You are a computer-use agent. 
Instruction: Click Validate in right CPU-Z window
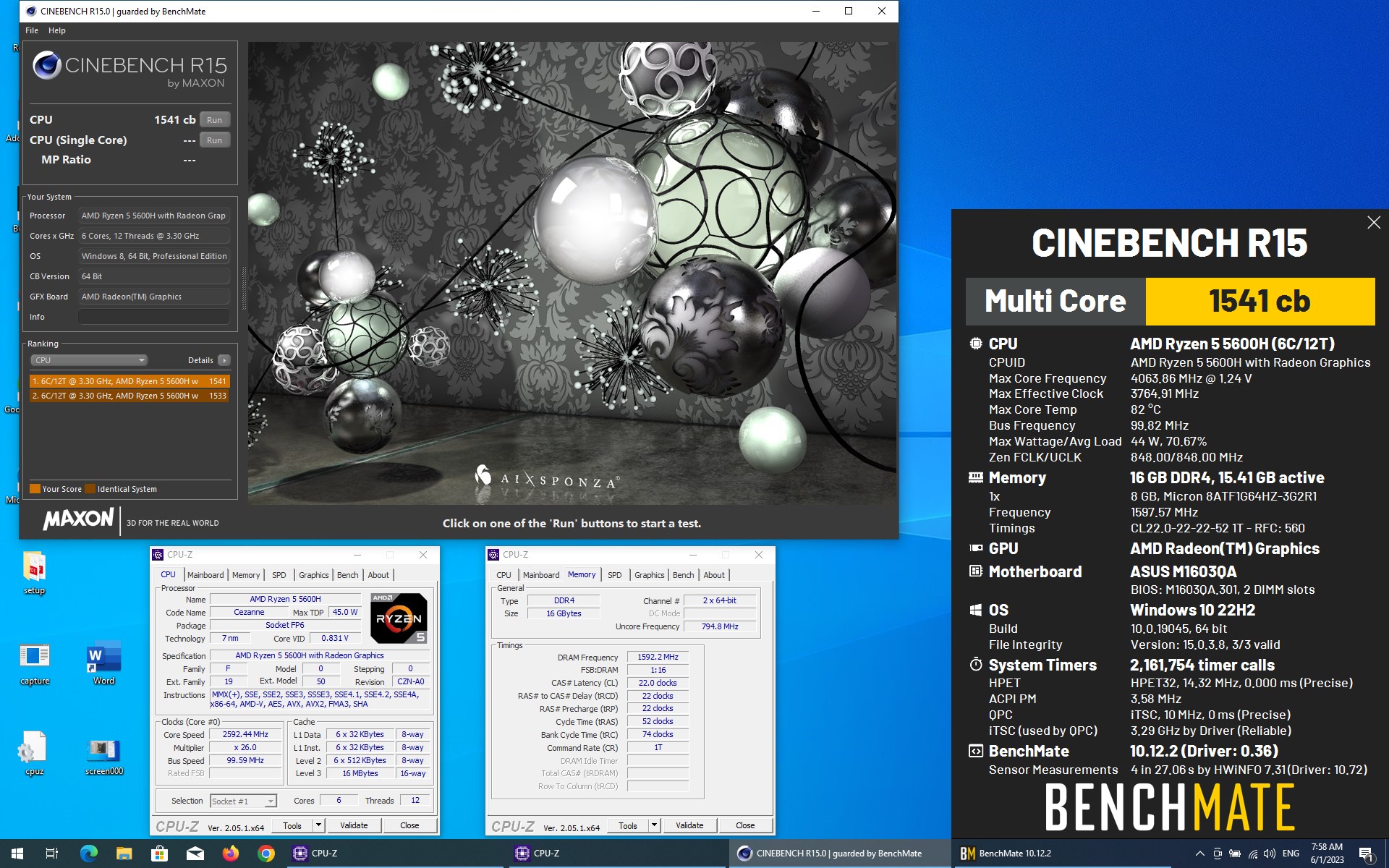[x=689, y=825]
